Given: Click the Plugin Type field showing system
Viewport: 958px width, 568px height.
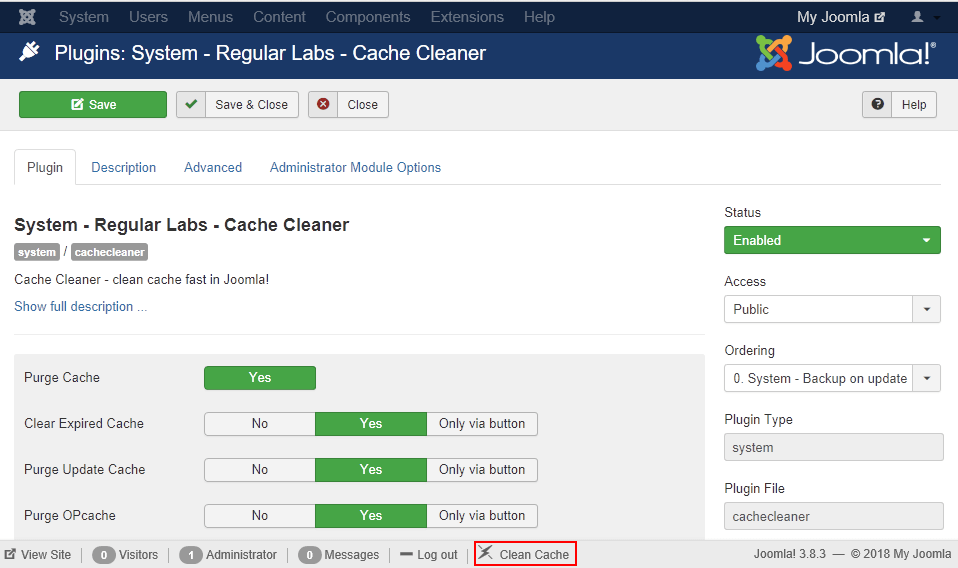Looking at the screenshot, I should point(834,447).
